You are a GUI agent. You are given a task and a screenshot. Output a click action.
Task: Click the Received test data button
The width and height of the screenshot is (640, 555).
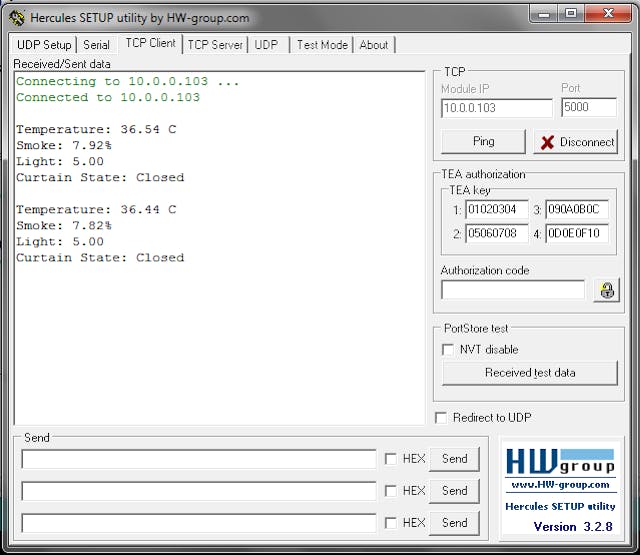click(530, 373)
